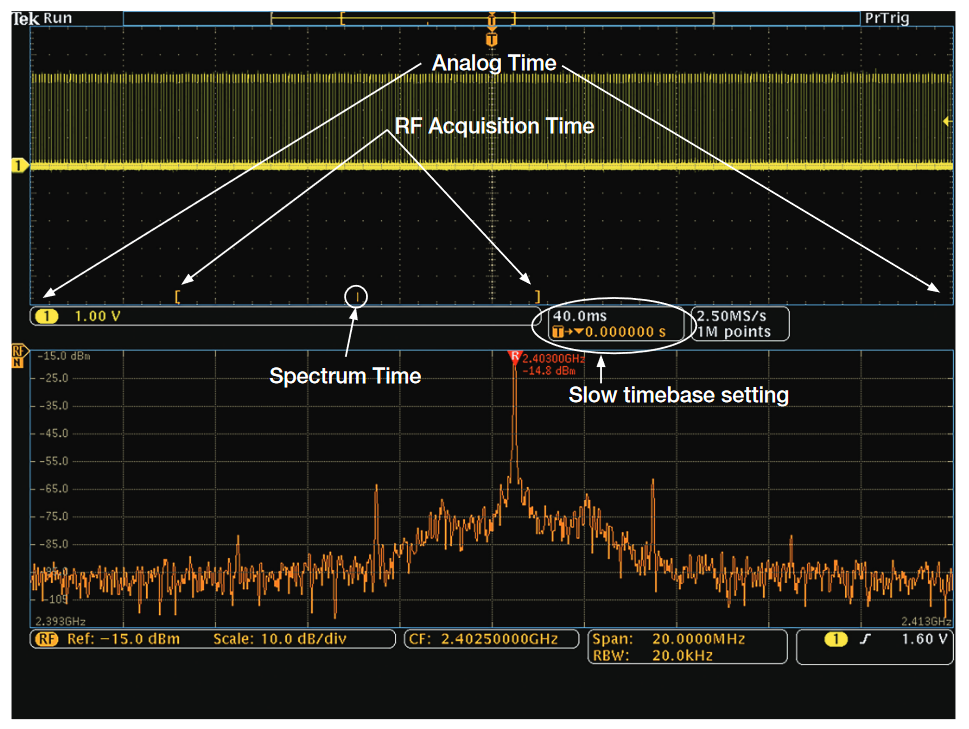Click the spectrum time indicator bracket

357,296
